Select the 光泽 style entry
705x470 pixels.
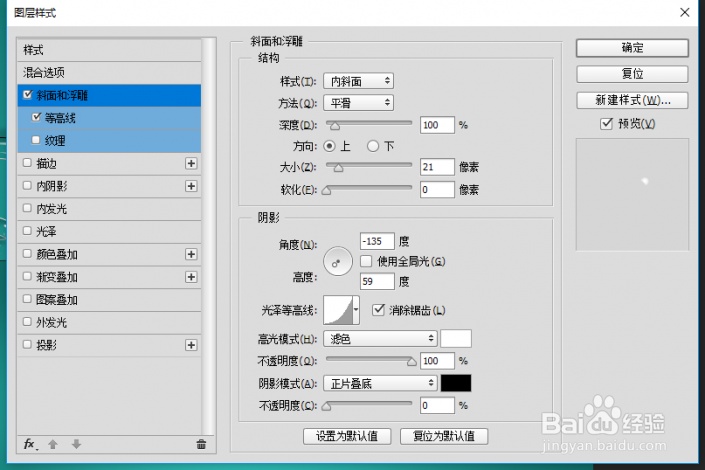(x=109, y=232)
